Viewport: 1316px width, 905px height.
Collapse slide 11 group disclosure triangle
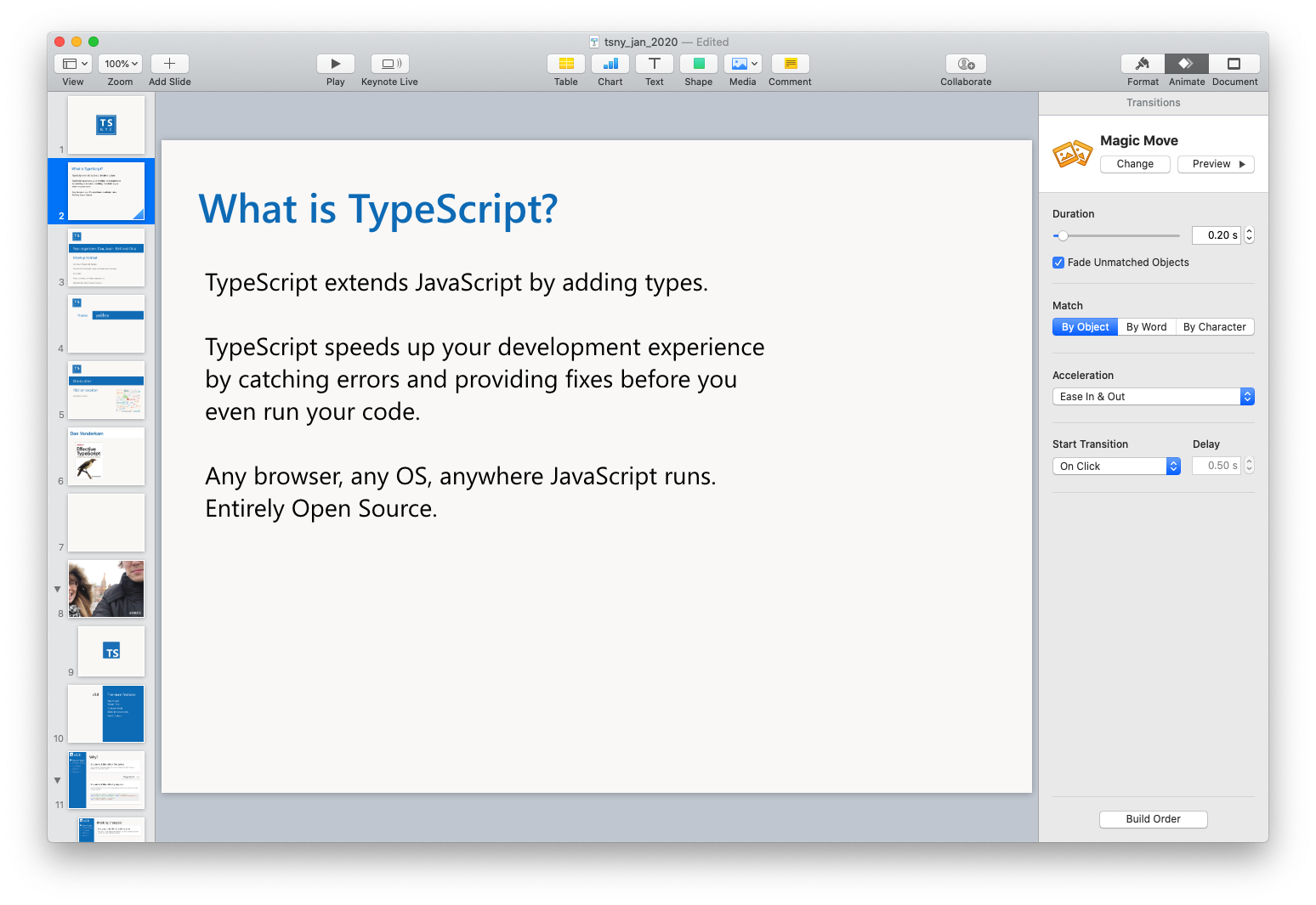click(x=58, y=780)
